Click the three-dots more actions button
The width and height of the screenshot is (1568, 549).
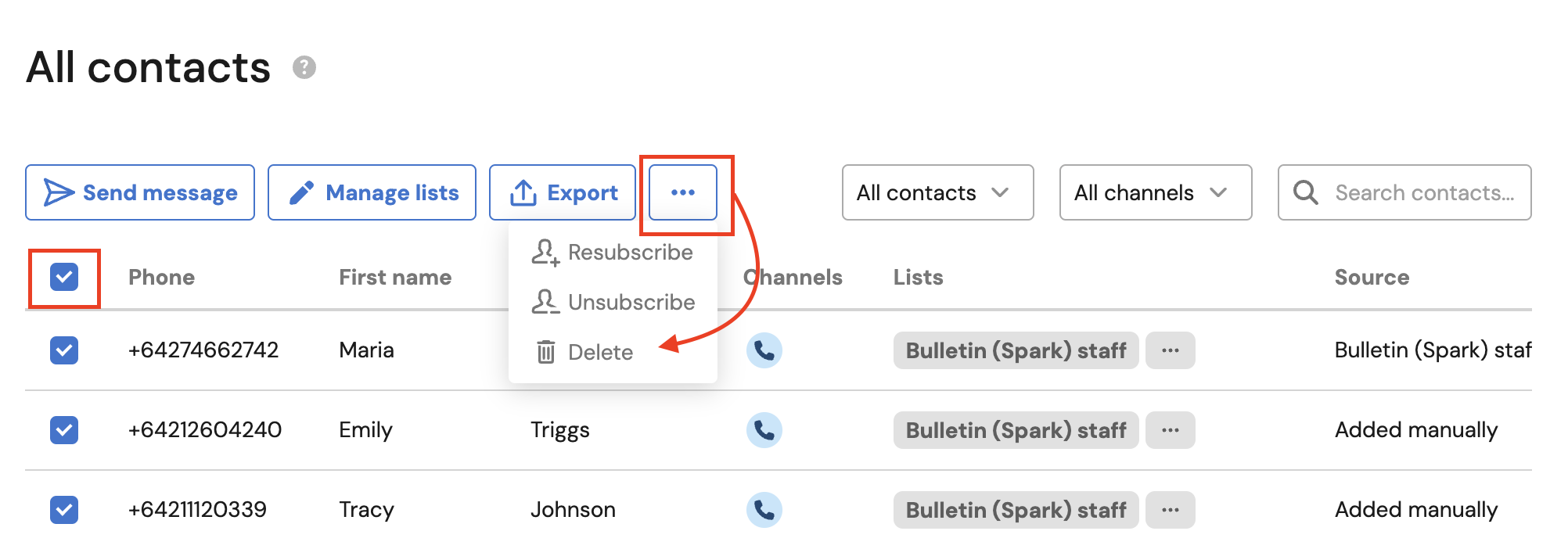[682, 192]
